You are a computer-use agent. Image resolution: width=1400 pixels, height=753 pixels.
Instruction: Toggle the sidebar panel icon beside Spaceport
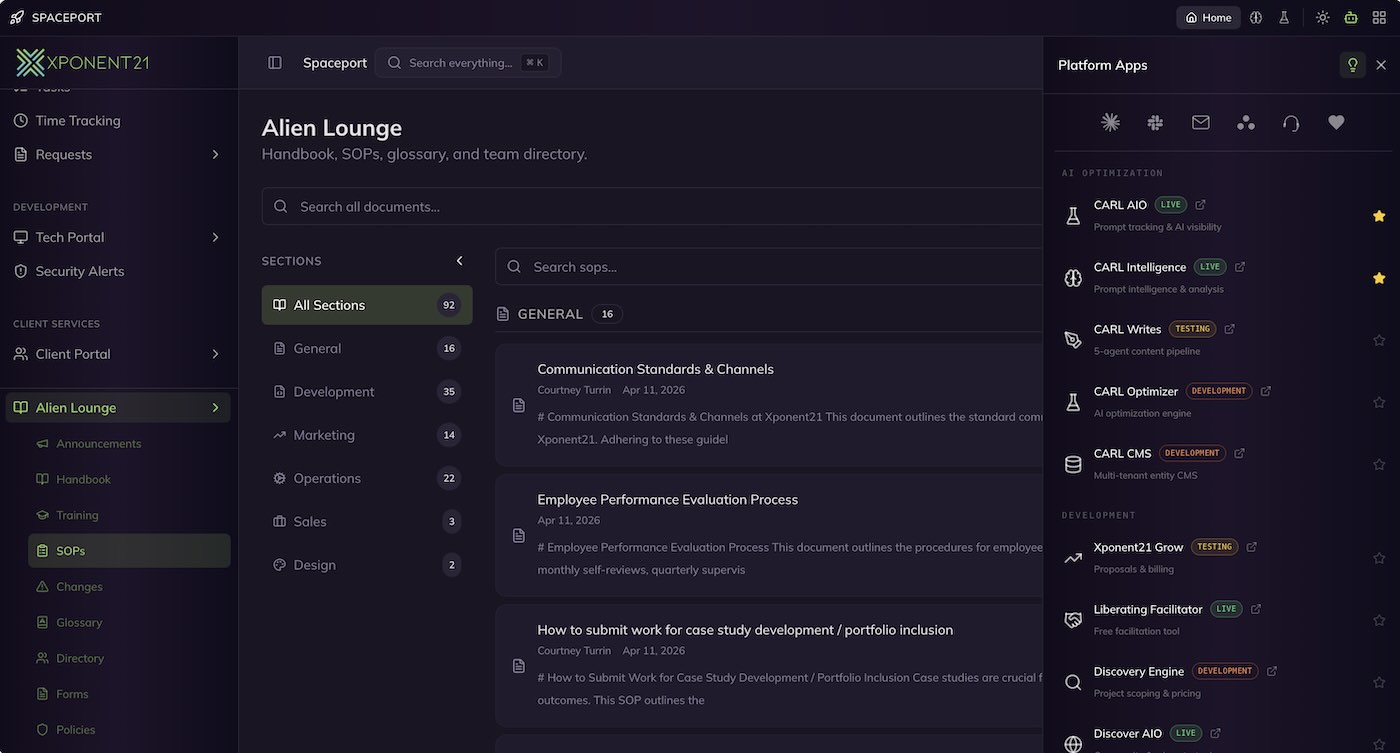tap(275, 63)
